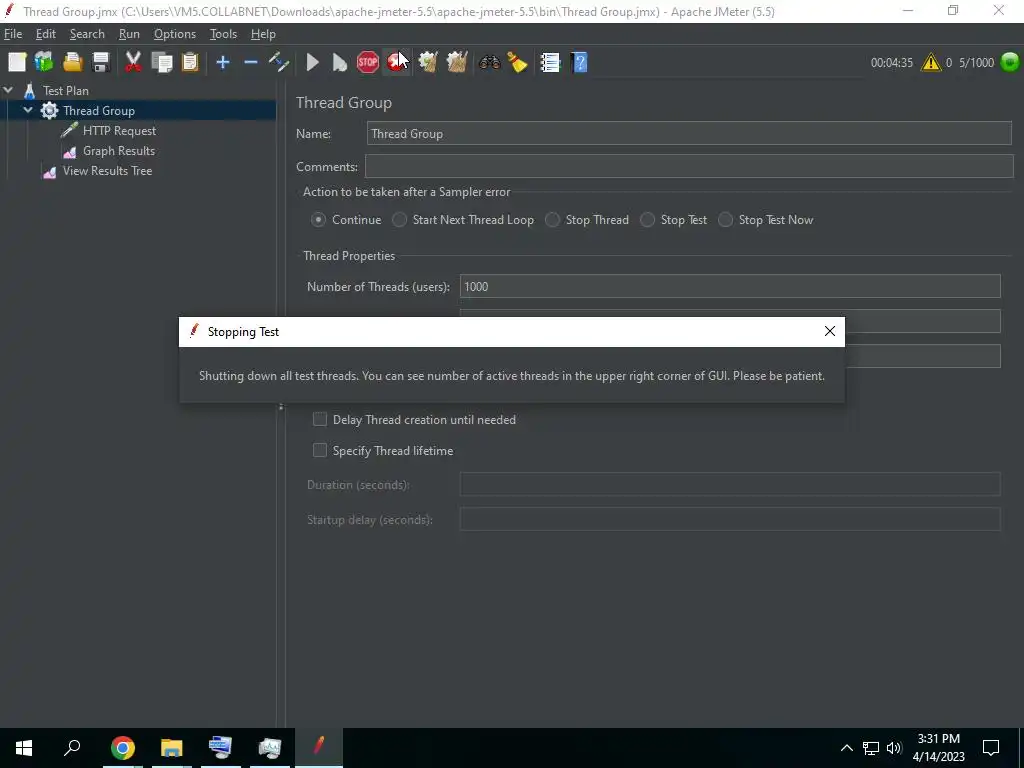The height and width of the screenshot is (768, 1024).
Task: Click the Name input field
Action: click(689, 133)
